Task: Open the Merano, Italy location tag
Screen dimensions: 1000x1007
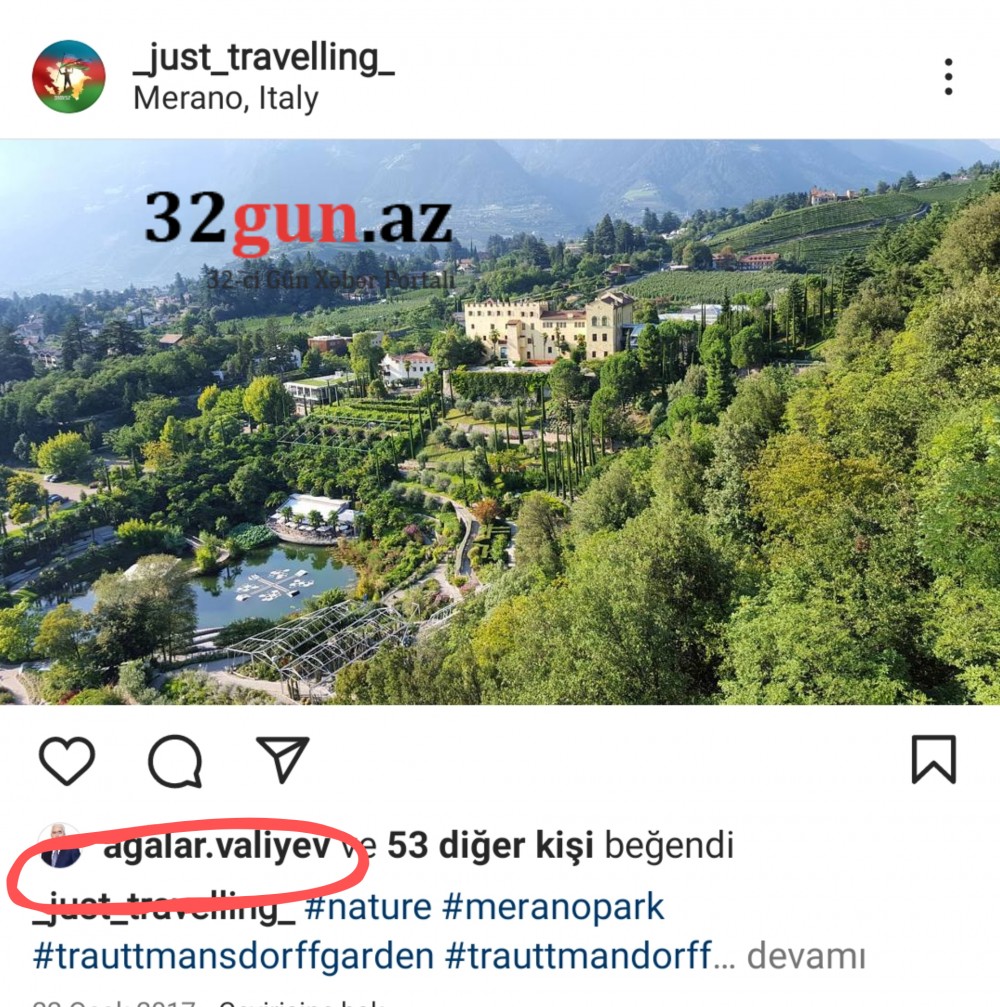Action: coord(225,99)
